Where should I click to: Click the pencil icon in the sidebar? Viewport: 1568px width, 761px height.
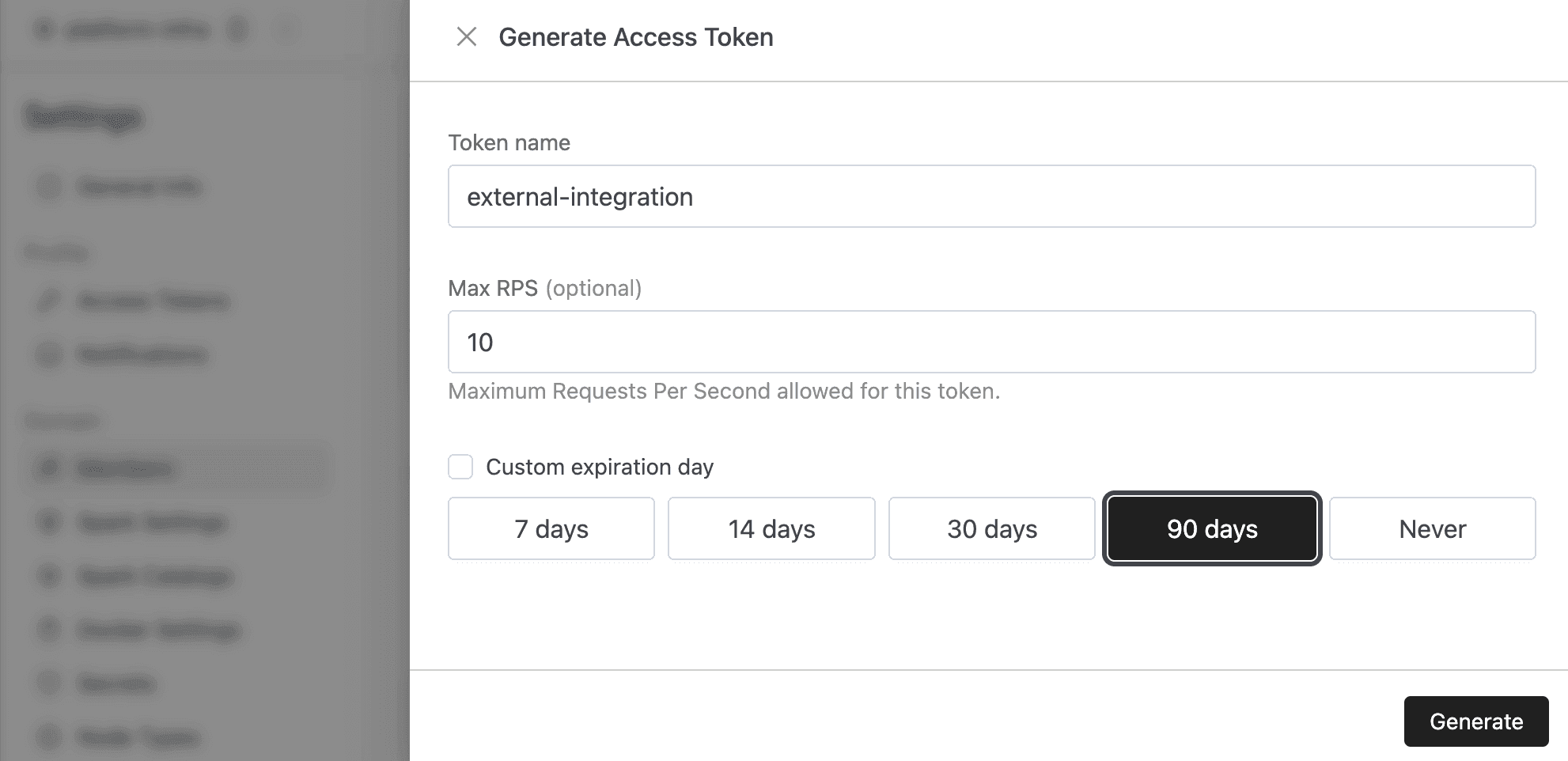pyautogui.click(x=47, y=301)
